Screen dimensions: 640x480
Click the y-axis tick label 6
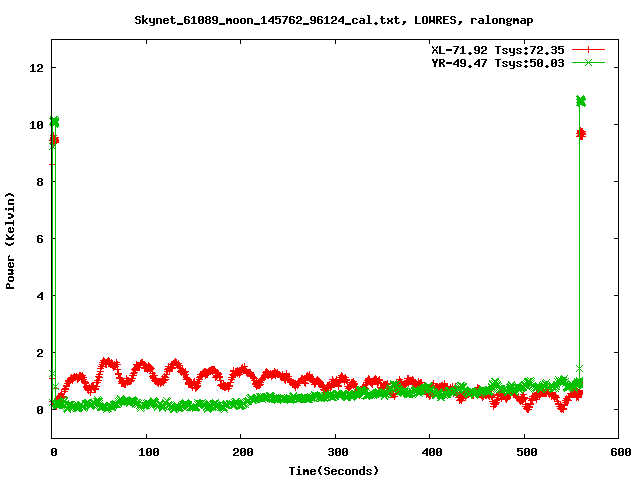[40, 239]
